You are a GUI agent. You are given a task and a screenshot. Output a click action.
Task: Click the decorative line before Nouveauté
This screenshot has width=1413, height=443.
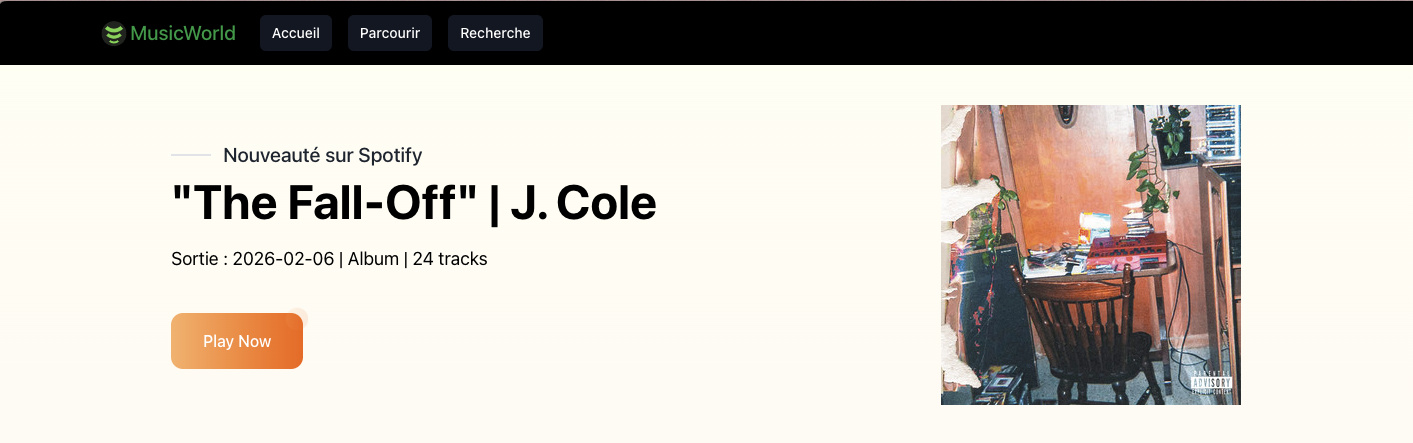[190, 155]
